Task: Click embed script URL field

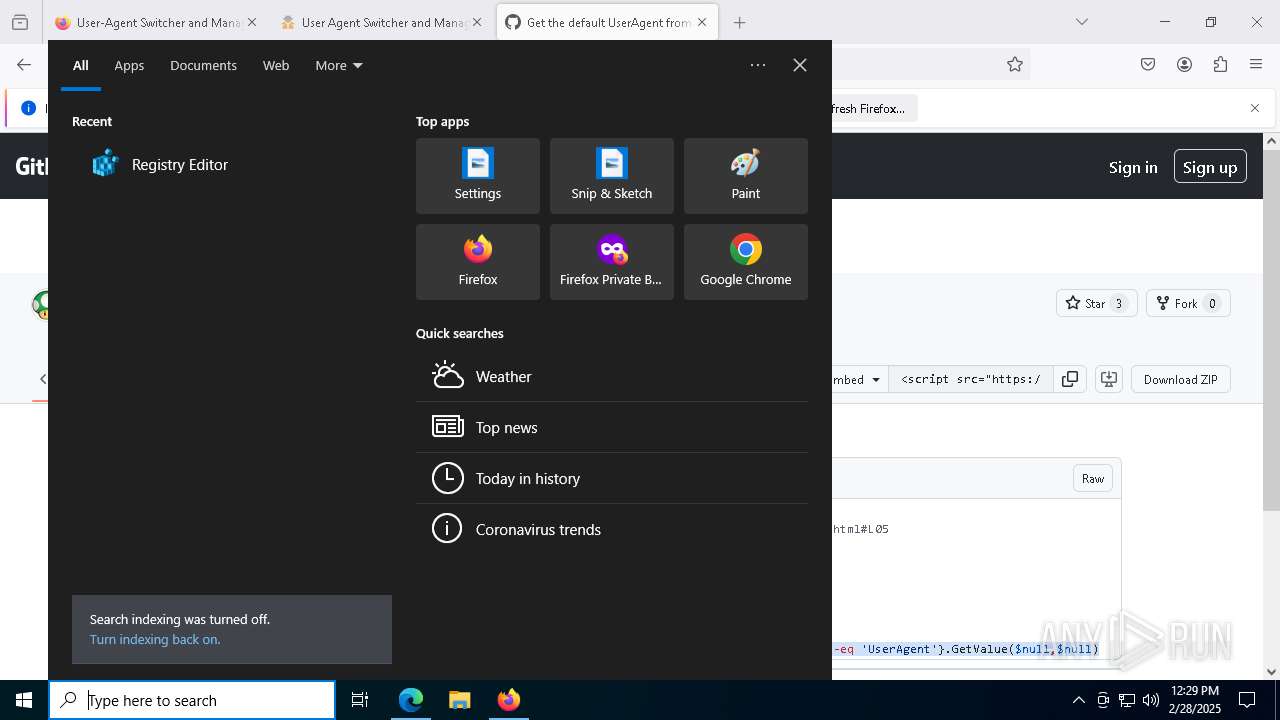Action: (971, 379)
